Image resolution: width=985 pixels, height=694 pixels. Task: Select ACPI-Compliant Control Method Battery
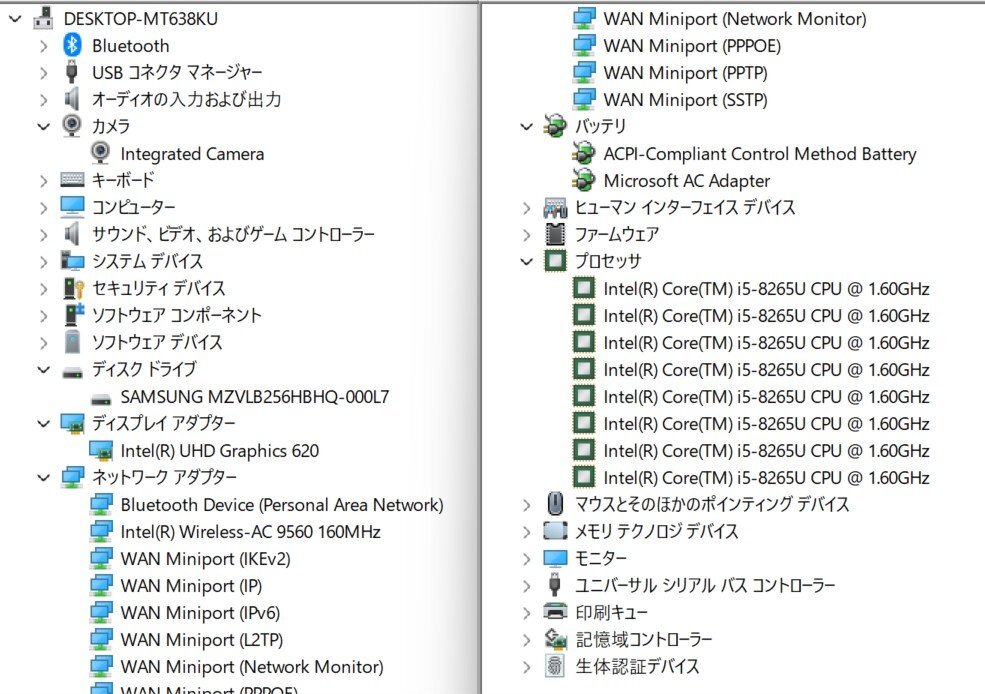click(x=759, y=154)
